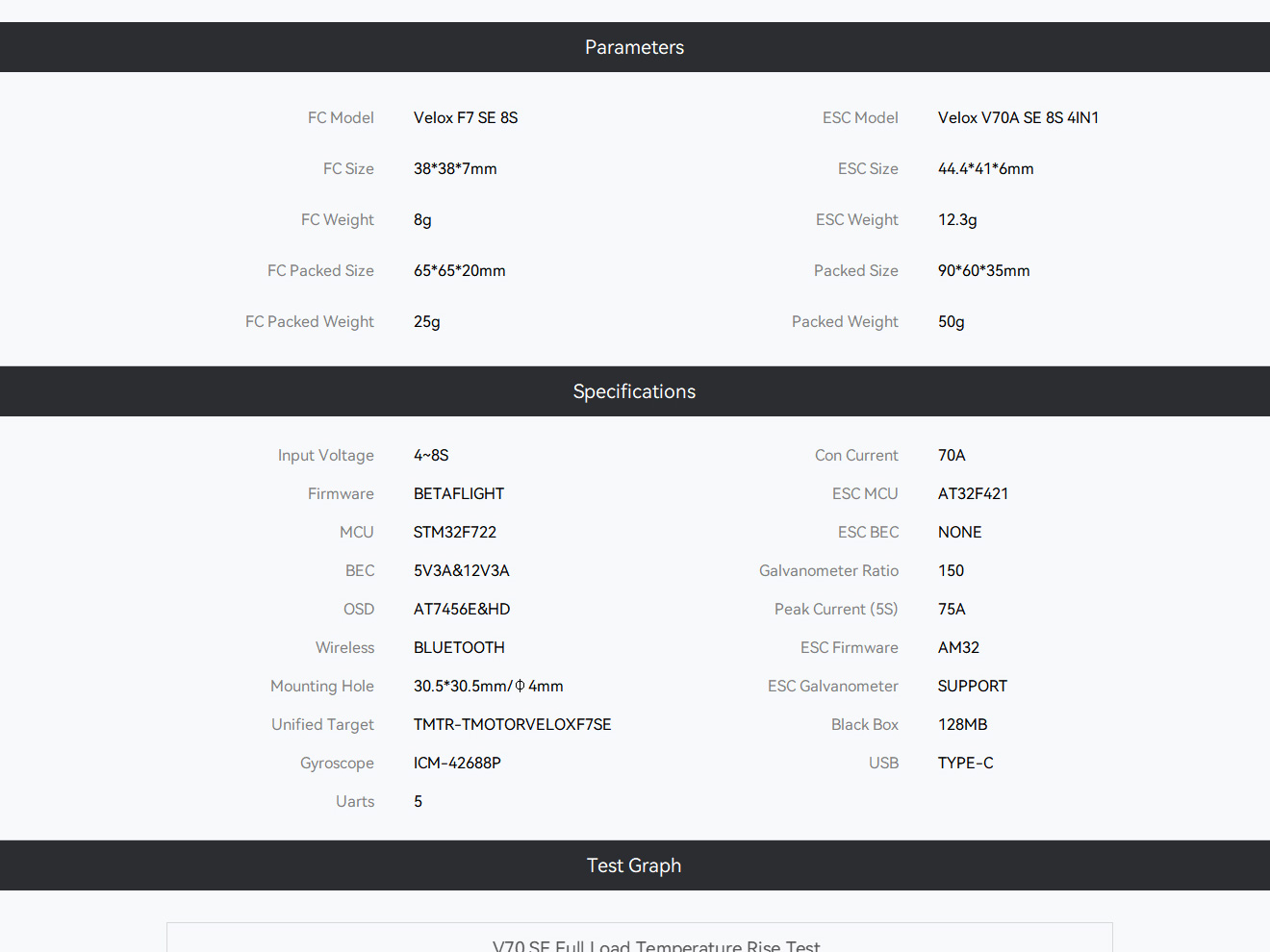Select the Black Box value 128MB
Viewport: 1270px width, 952px height.
(962, 724)
